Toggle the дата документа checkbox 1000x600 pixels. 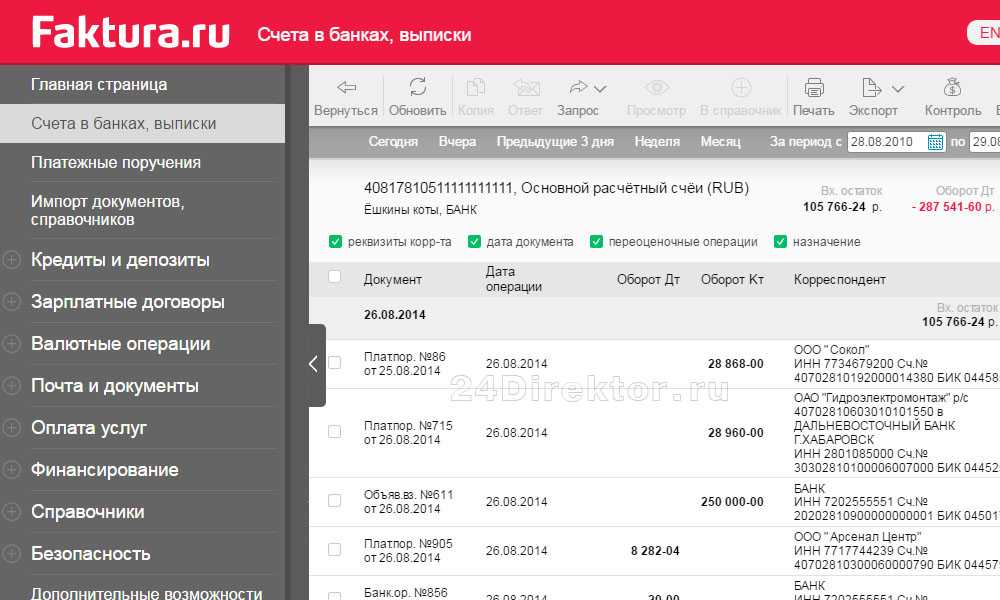474,242
